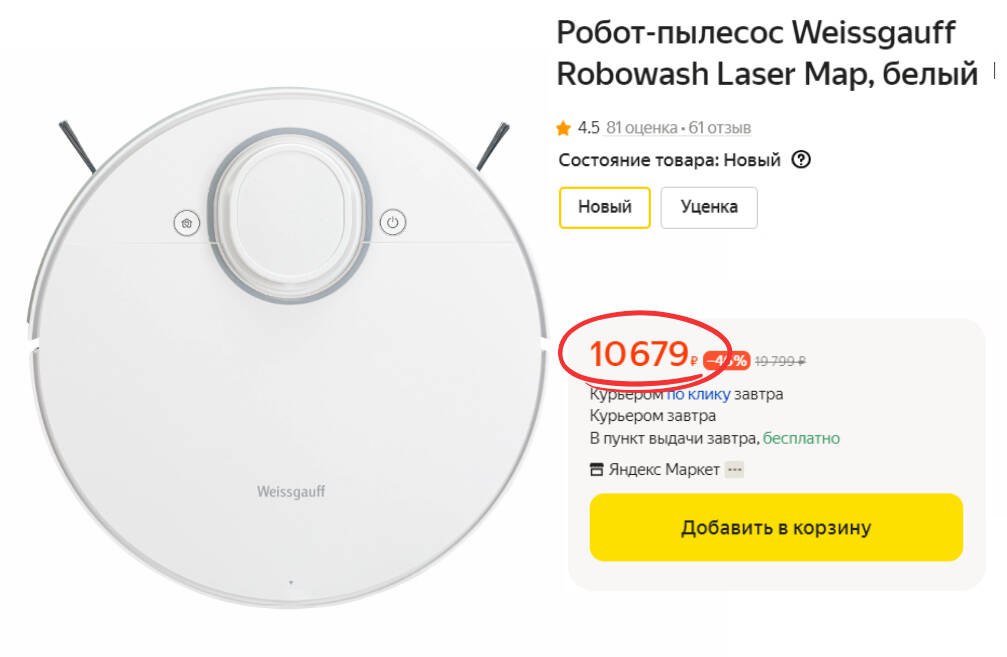Click the Weissgauff logo on the vacuum
The width and height of the screenshot is (1007, 657).
coord(291,492)
